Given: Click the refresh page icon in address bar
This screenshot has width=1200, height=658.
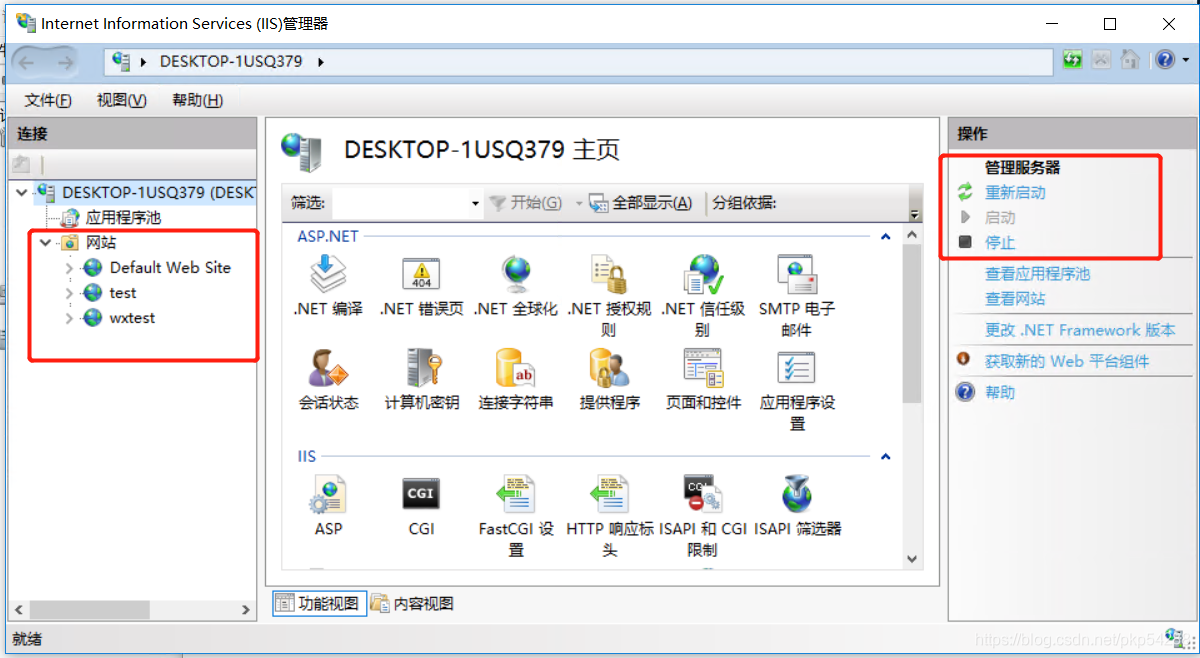Looking at the screenshot, I should pyautogui.click(x=1072, y=60).
